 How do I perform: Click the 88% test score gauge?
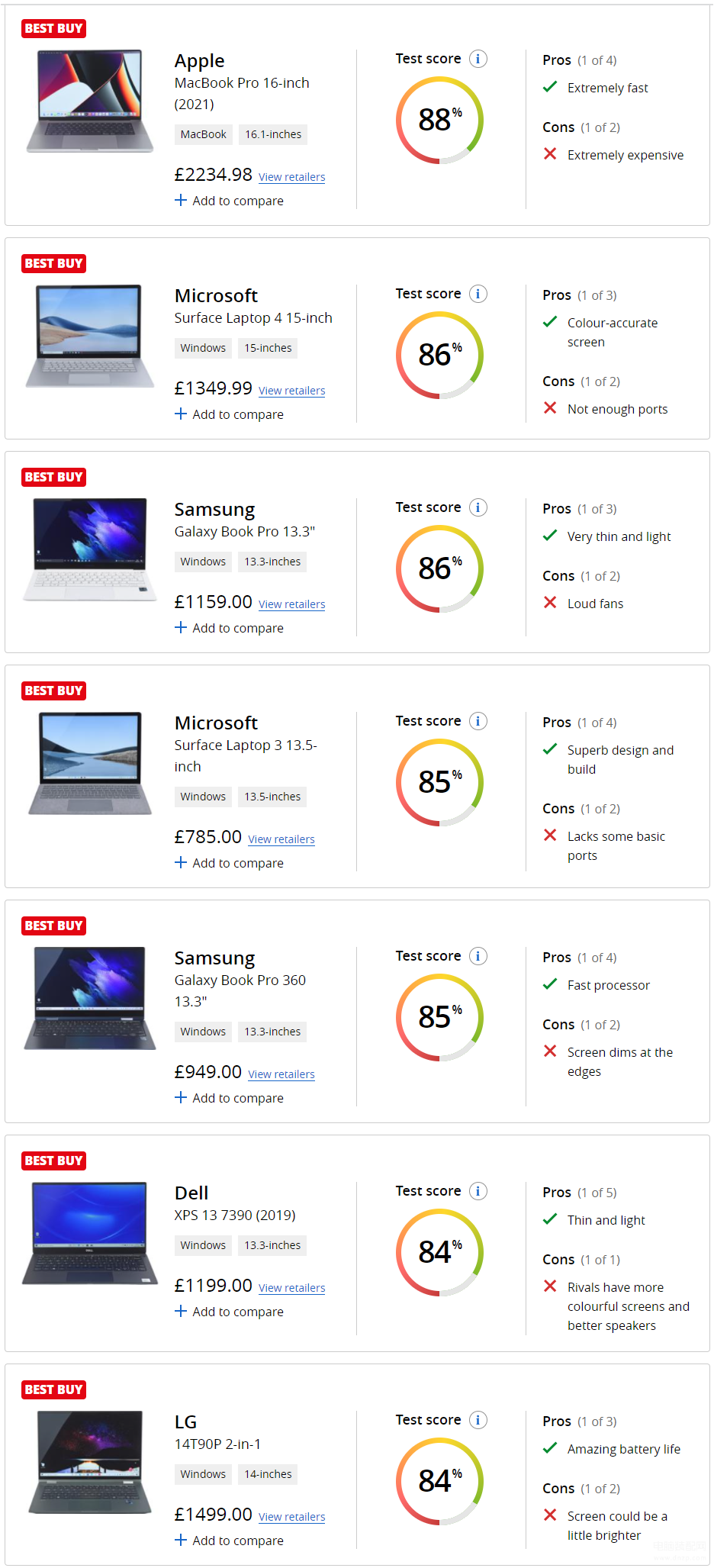point(439,120)
